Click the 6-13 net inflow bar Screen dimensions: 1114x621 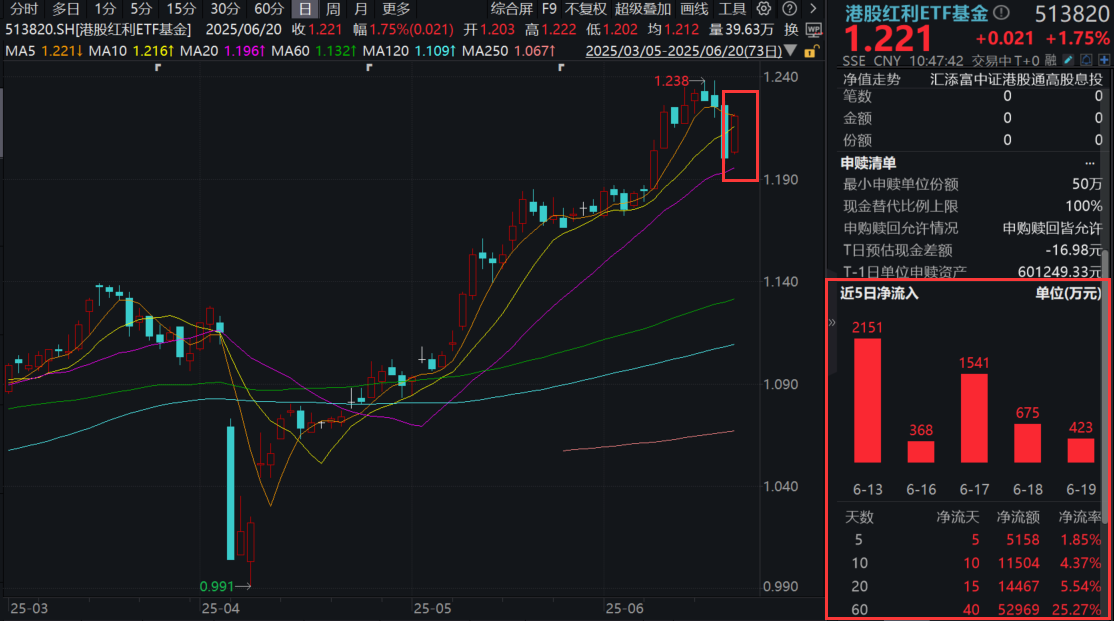[x=867, y=400]
